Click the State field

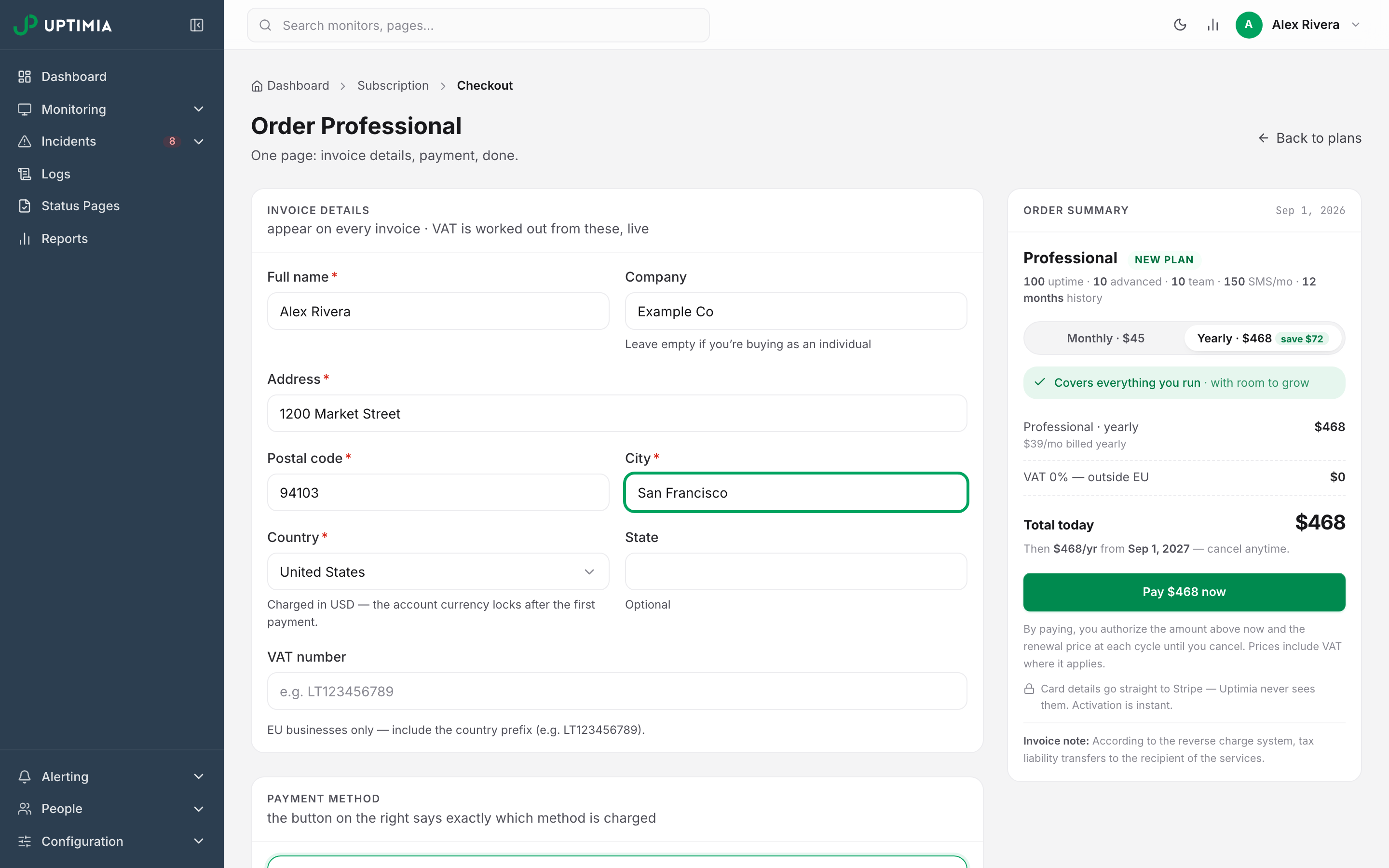coord(795,571)
